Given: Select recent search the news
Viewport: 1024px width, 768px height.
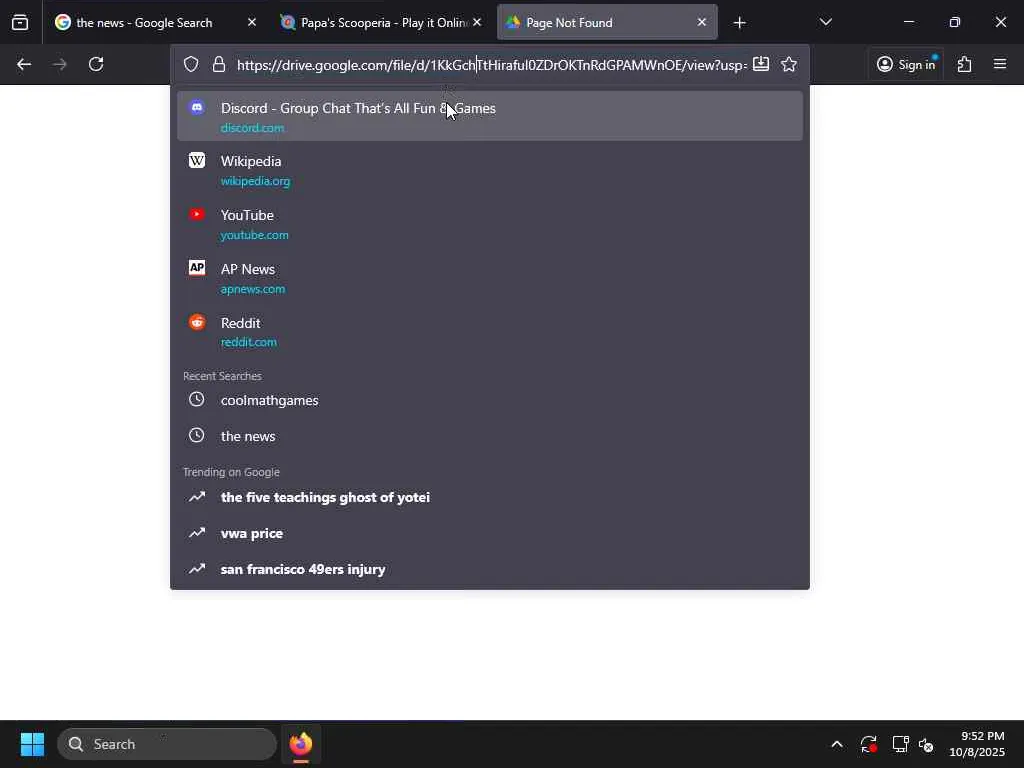Looking at the screenshot, I should coord(490,436).
